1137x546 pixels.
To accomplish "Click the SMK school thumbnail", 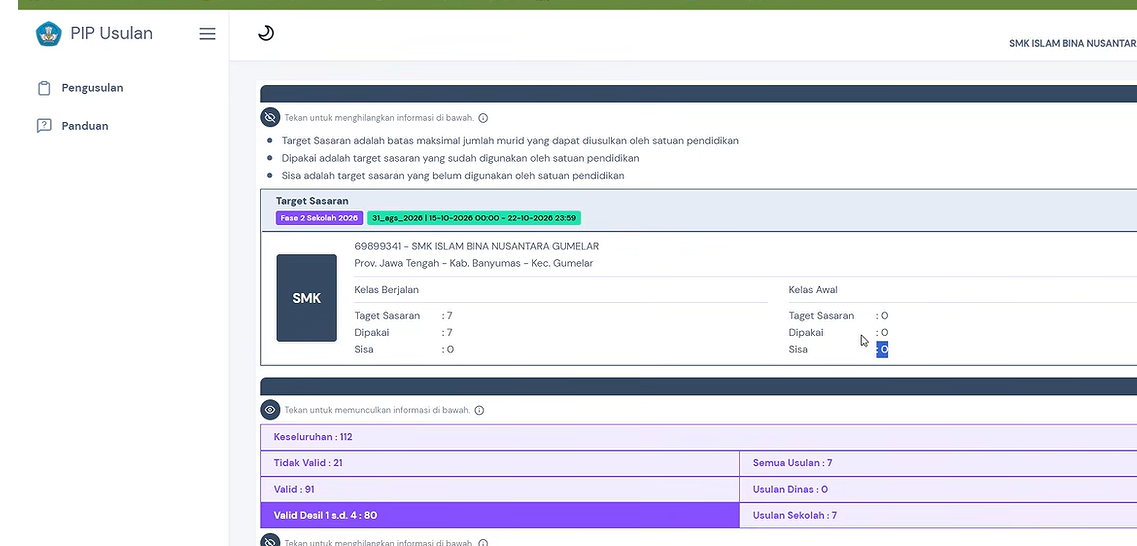I will 307,298.
